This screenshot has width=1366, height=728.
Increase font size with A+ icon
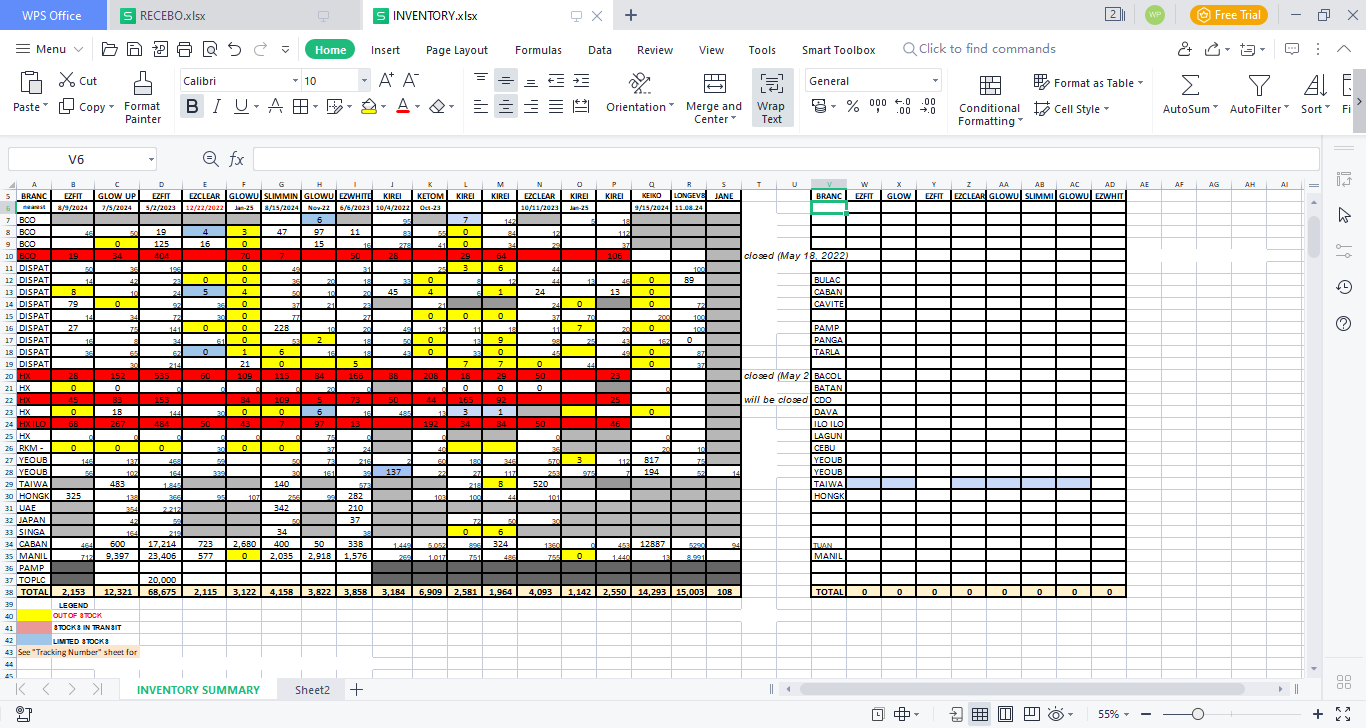click(386, 81)
